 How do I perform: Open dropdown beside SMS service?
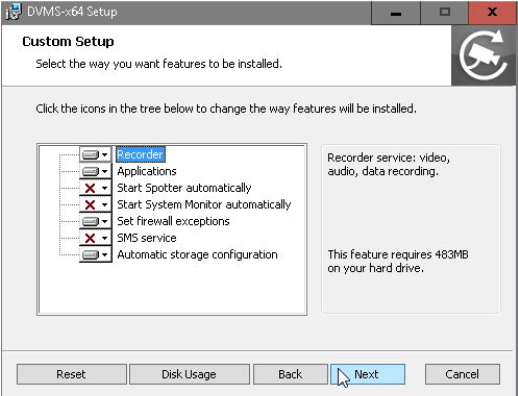(x=95, y=238)
